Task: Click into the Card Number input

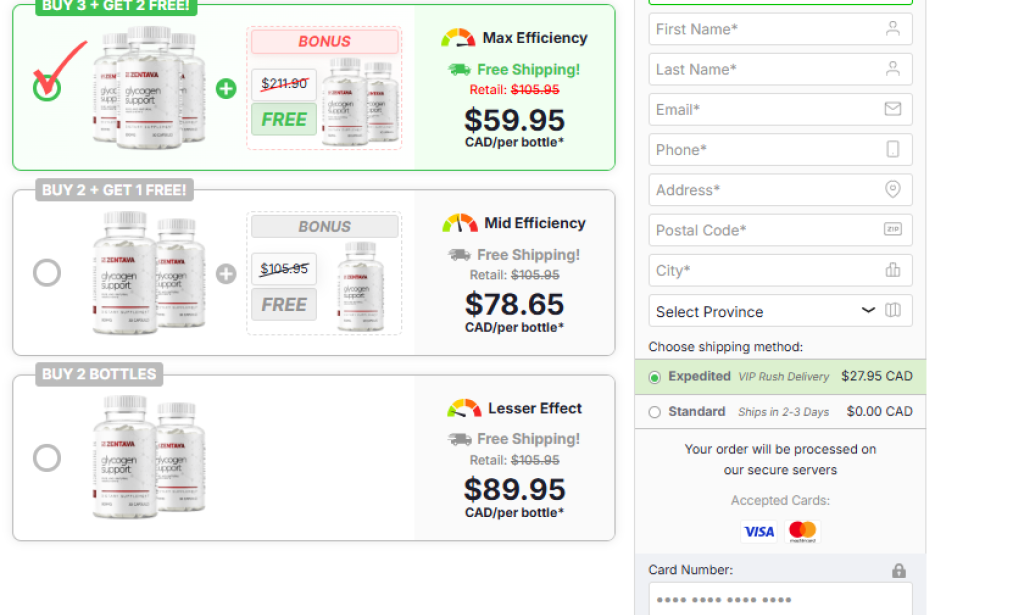Action: click(x=780, y=599)
